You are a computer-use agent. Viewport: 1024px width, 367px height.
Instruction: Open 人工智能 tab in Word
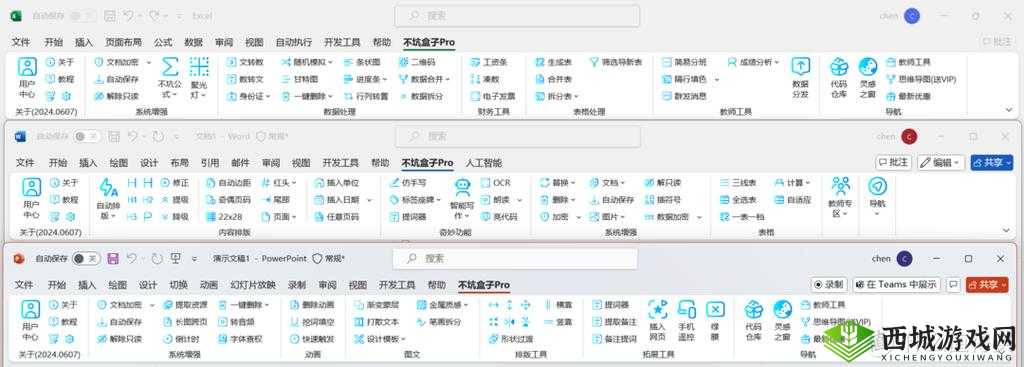click(x=484, y=163)
